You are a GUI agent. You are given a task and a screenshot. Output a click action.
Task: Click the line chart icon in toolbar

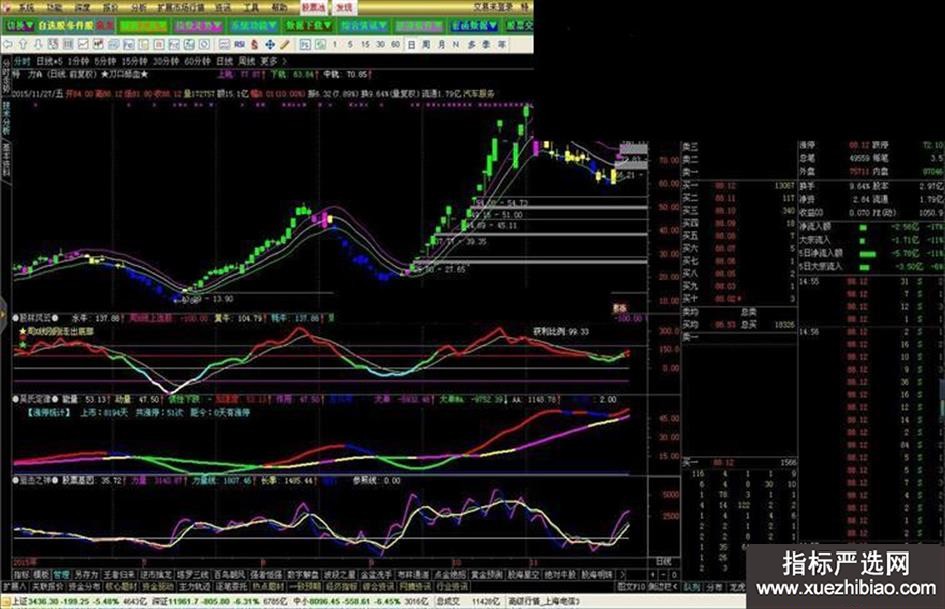(x=83, y=44)
